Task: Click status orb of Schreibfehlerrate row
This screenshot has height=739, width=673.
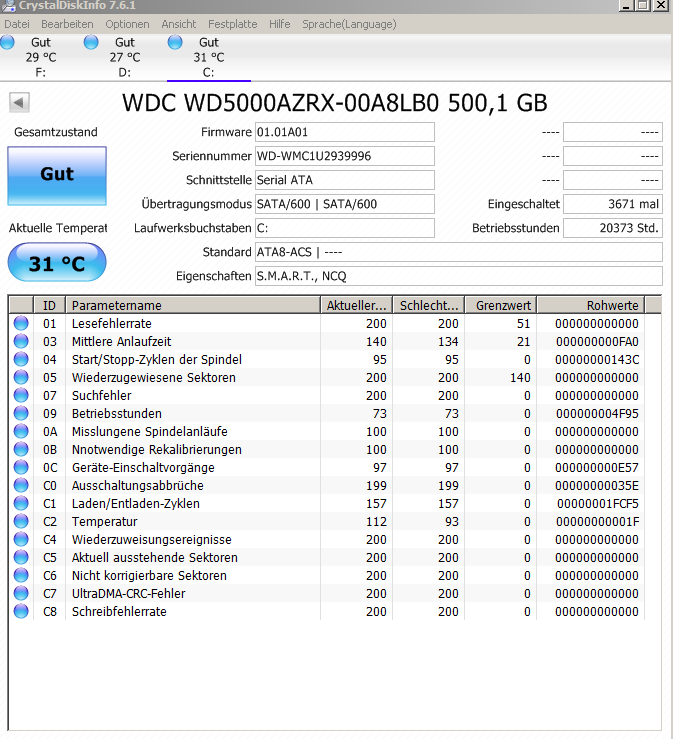Action: [21, 611]
